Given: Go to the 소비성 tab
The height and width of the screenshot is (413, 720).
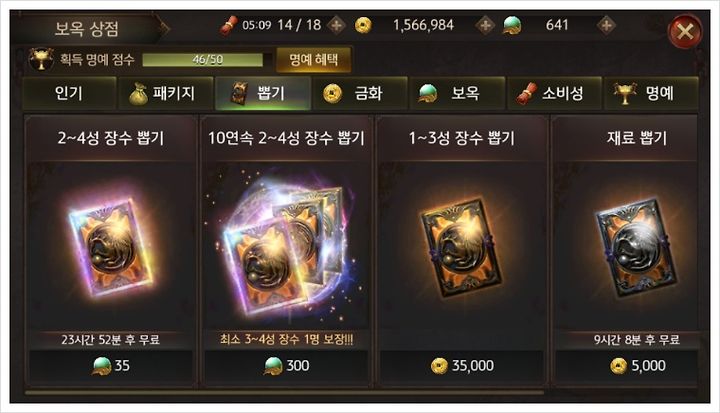Looking at the screenshot, I should coord(554,93).
